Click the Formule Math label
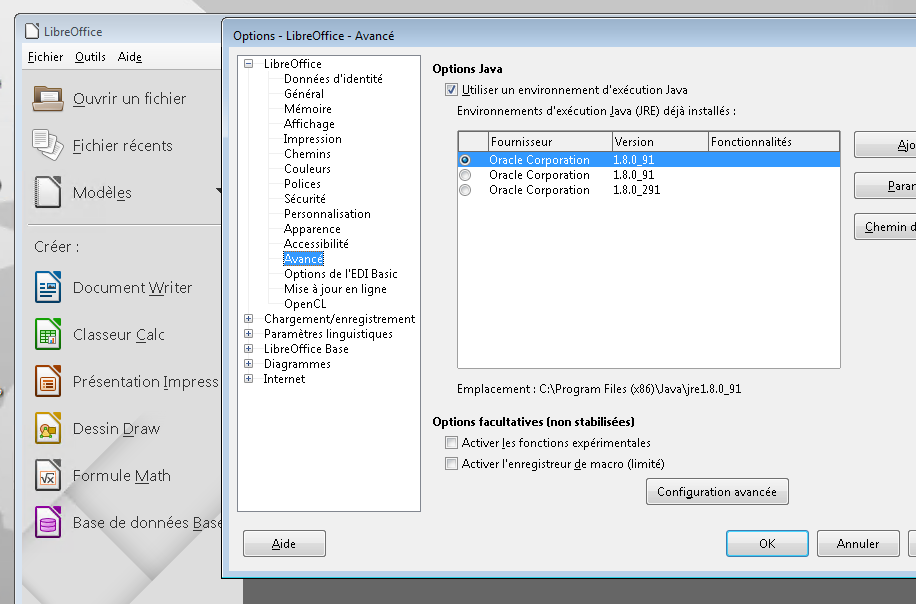This screenshot has width=916, height=604. (122, 476)
